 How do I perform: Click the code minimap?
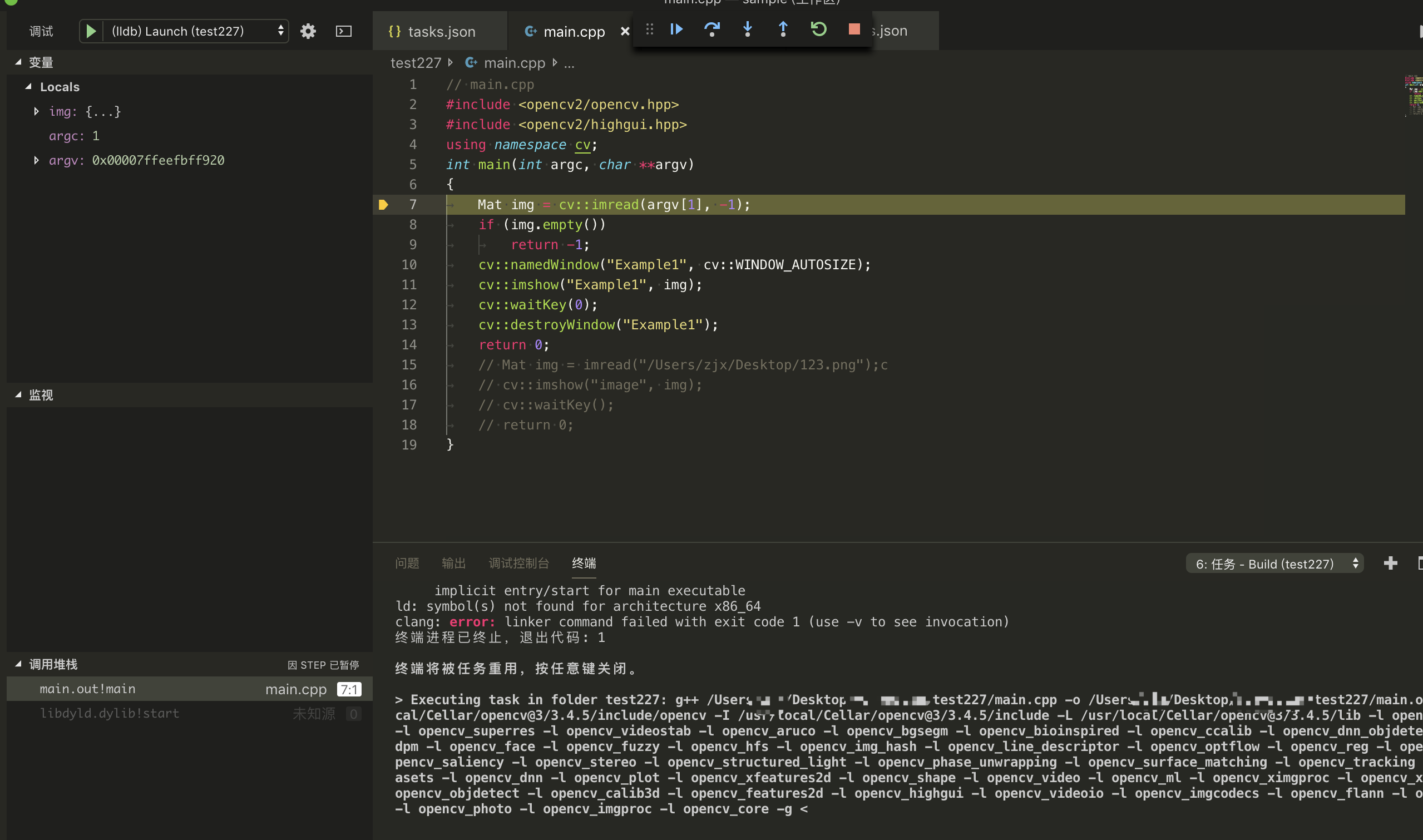click(1413, 96)
